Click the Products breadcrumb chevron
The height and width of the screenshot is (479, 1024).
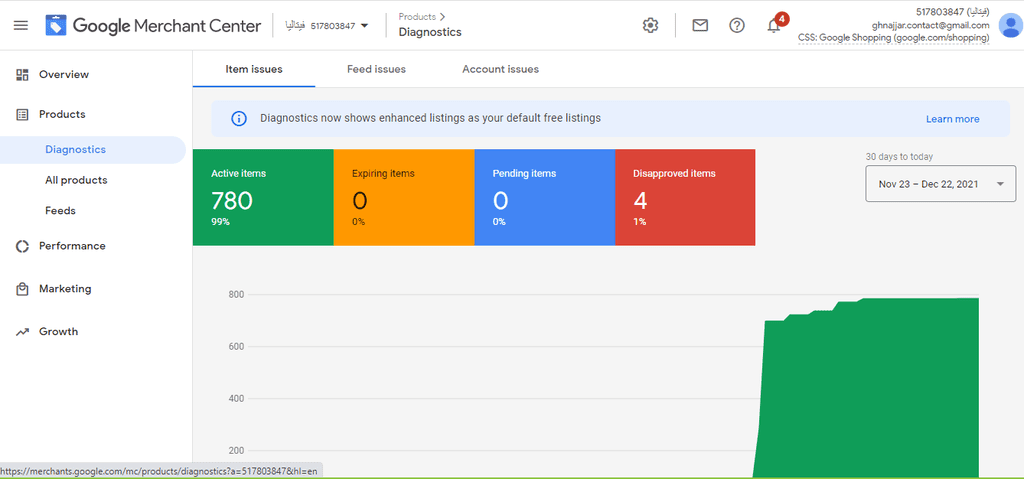click(x=443, y=17)
